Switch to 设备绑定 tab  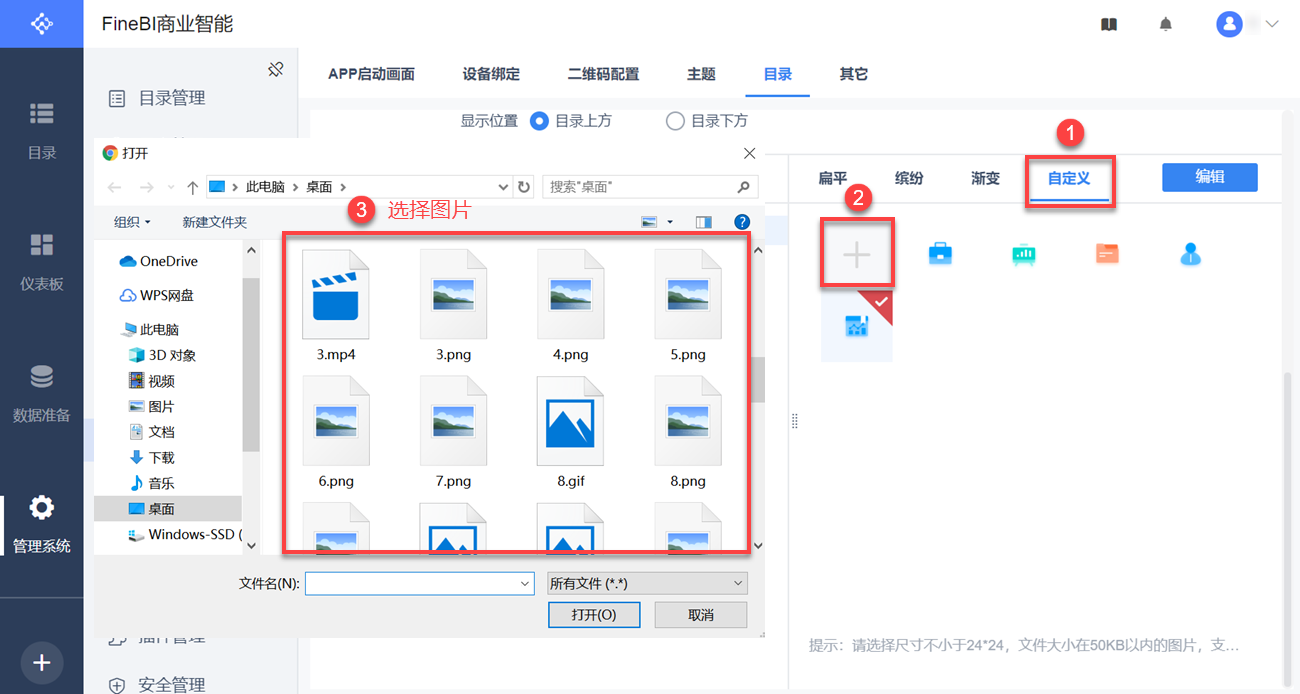(491, 74)
